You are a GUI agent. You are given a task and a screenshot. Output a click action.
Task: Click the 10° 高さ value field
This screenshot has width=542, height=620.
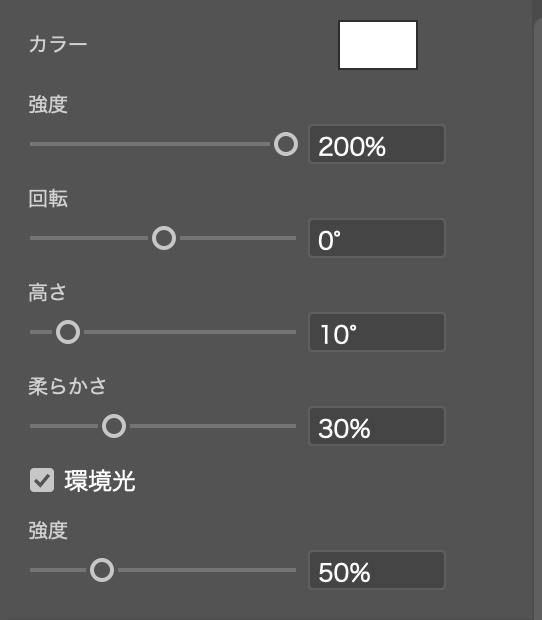[x=377, y=332]
